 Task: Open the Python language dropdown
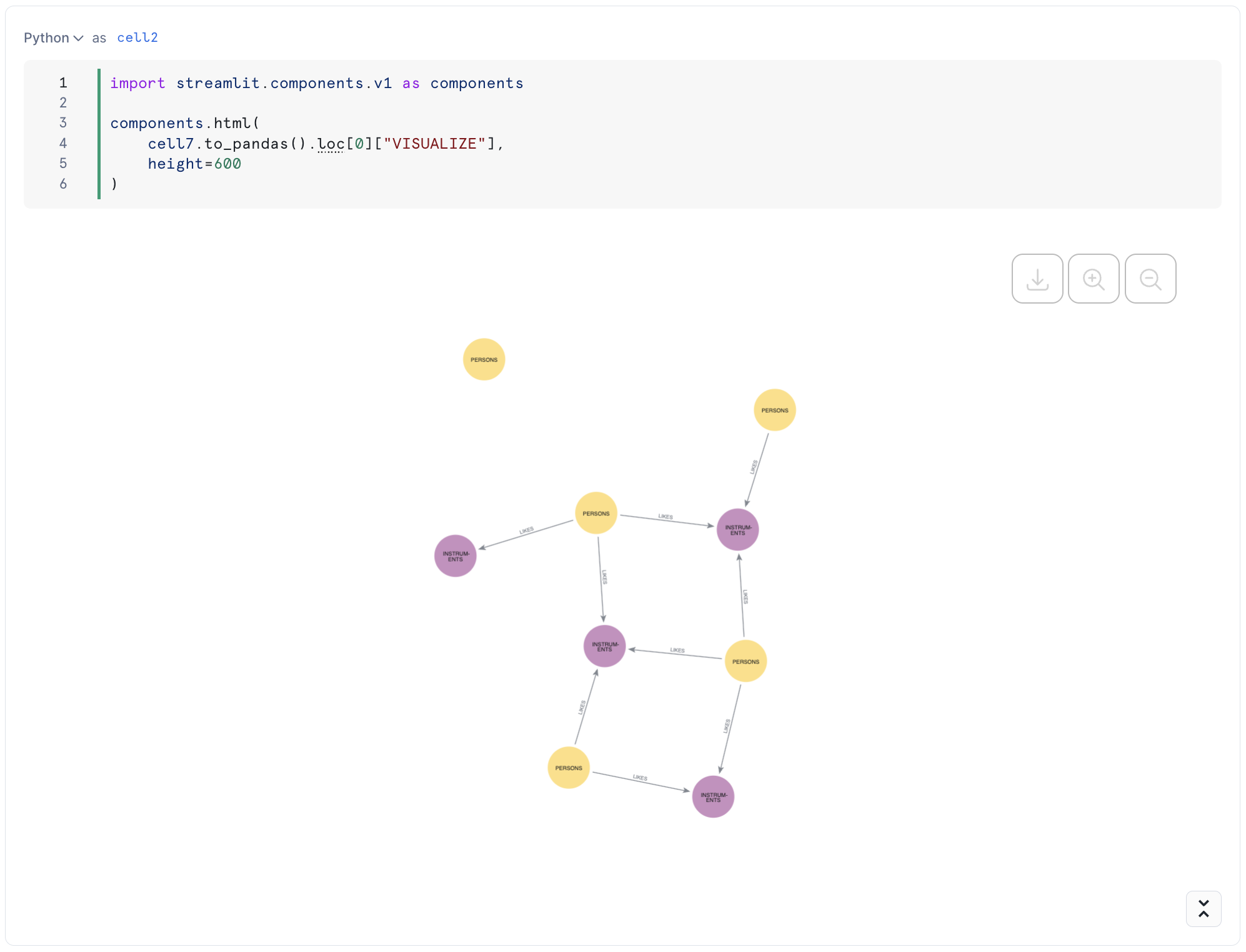pyautogui.click(x=54, y=38)
